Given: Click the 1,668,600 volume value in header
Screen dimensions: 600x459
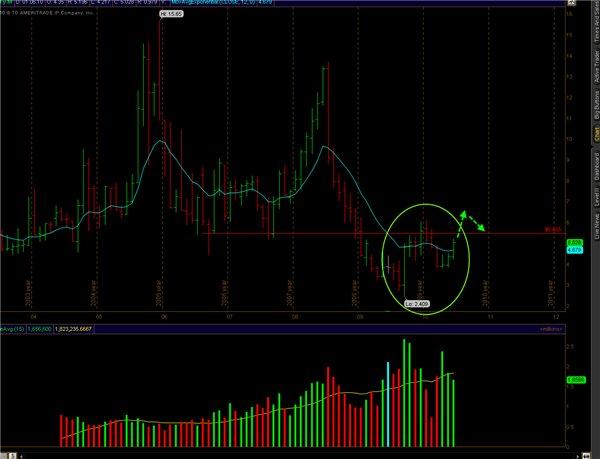Looking at the screenshot, I should point(39,329).
